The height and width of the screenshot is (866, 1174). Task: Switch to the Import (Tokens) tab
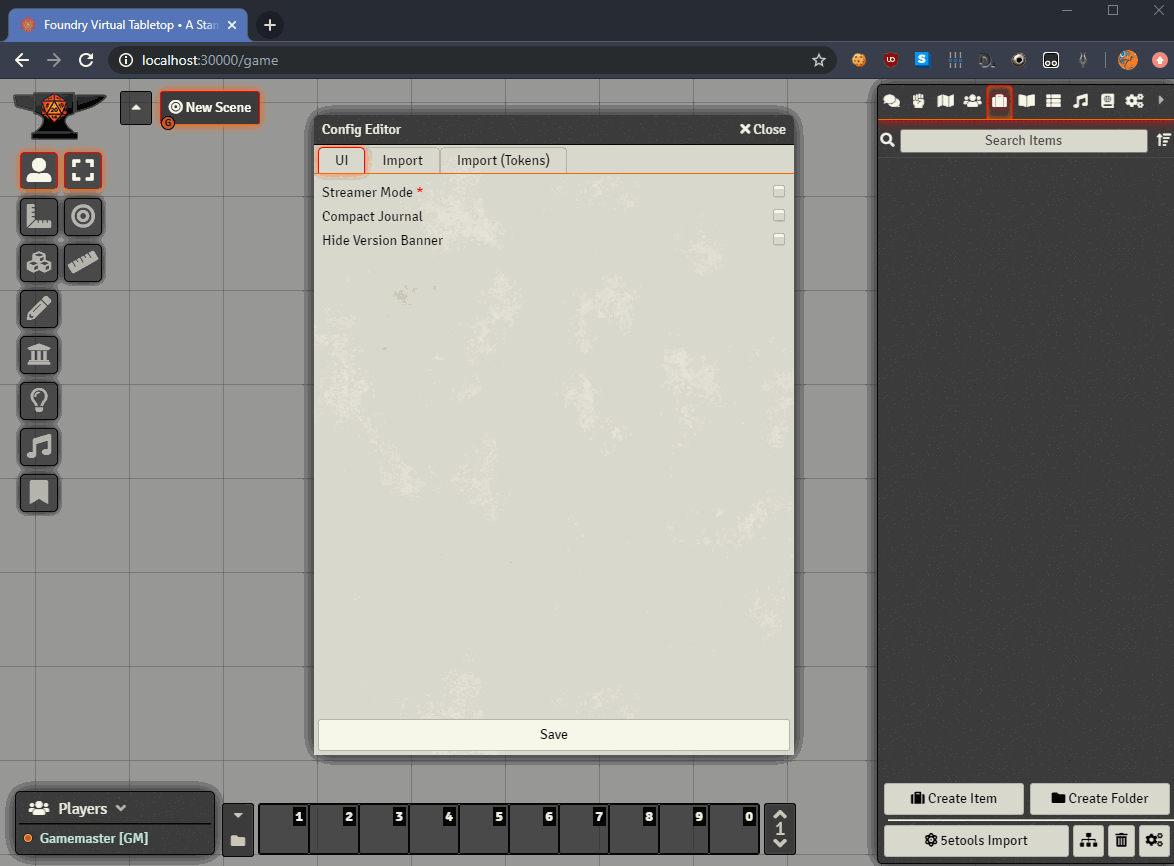pyautogui.click(x=503, y=160)
